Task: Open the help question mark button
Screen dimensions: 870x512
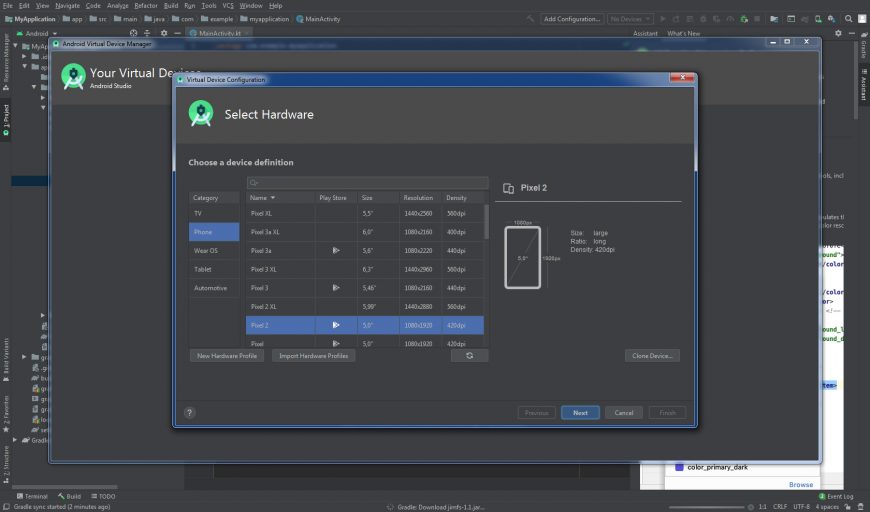Action: pos(189,412)
